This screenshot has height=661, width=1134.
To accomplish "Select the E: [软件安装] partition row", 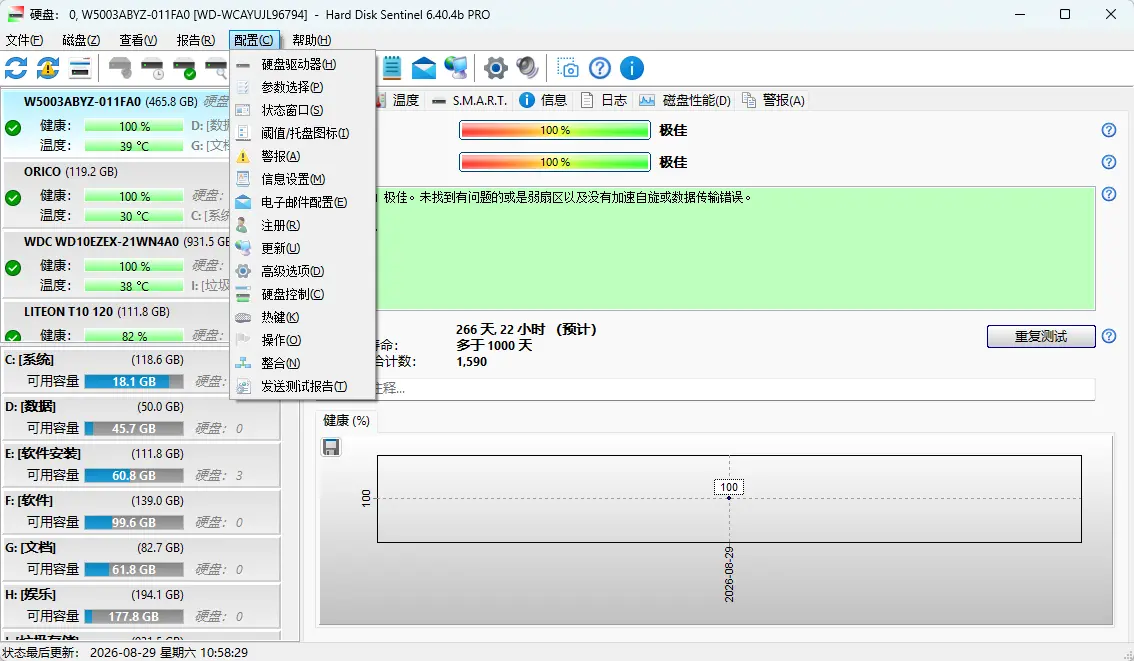I will tap(141, 464).
